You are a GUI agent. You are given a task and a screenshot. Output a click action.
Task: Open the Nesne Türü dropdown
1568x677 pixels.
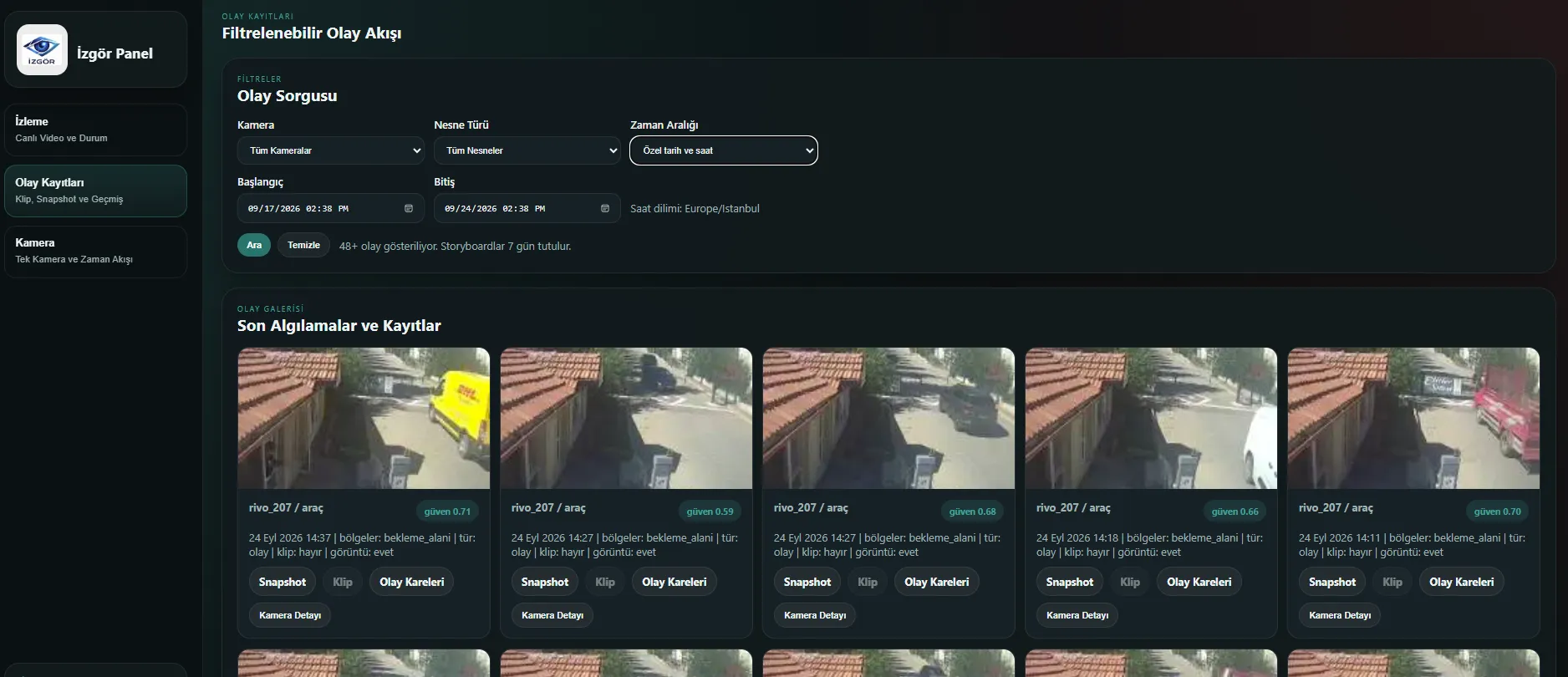(x=527, y=150)
